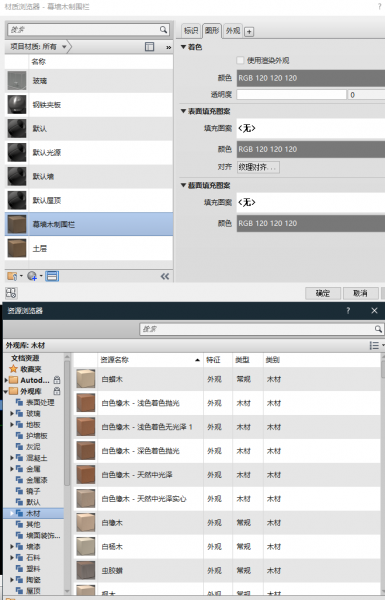The height and width of the screenshot is (600, 385).
Task: Click the 透明度 value field showing 0
Action: click(x=366, y=95)
